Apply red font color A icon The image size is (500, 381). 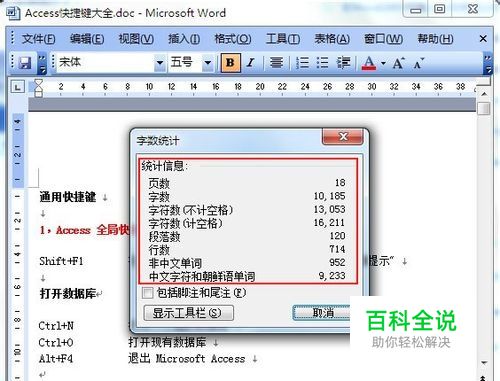click(x=369, y=63)
